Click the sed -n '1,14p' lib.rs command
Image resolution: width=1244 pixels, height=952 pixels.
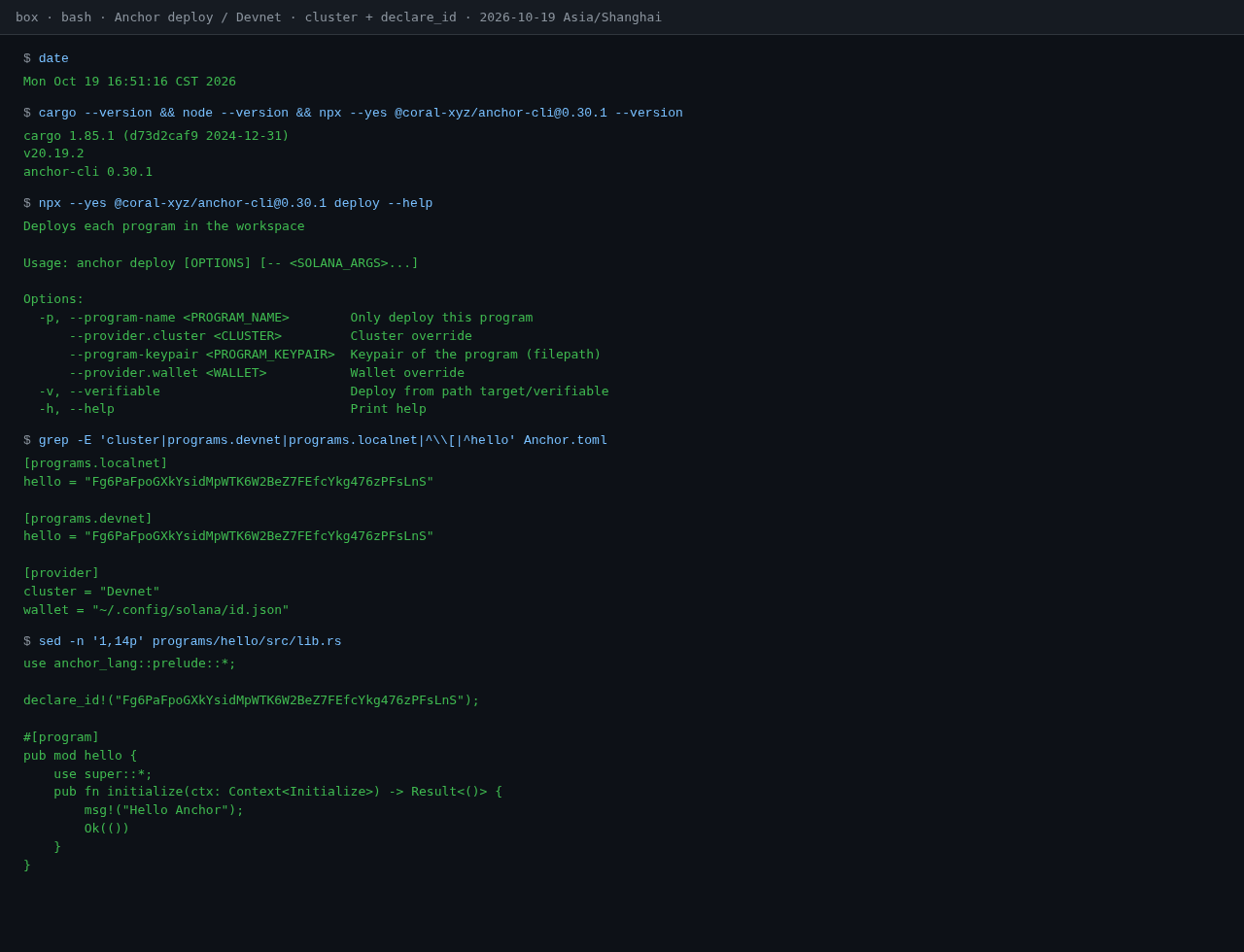[x=190, y=641]
